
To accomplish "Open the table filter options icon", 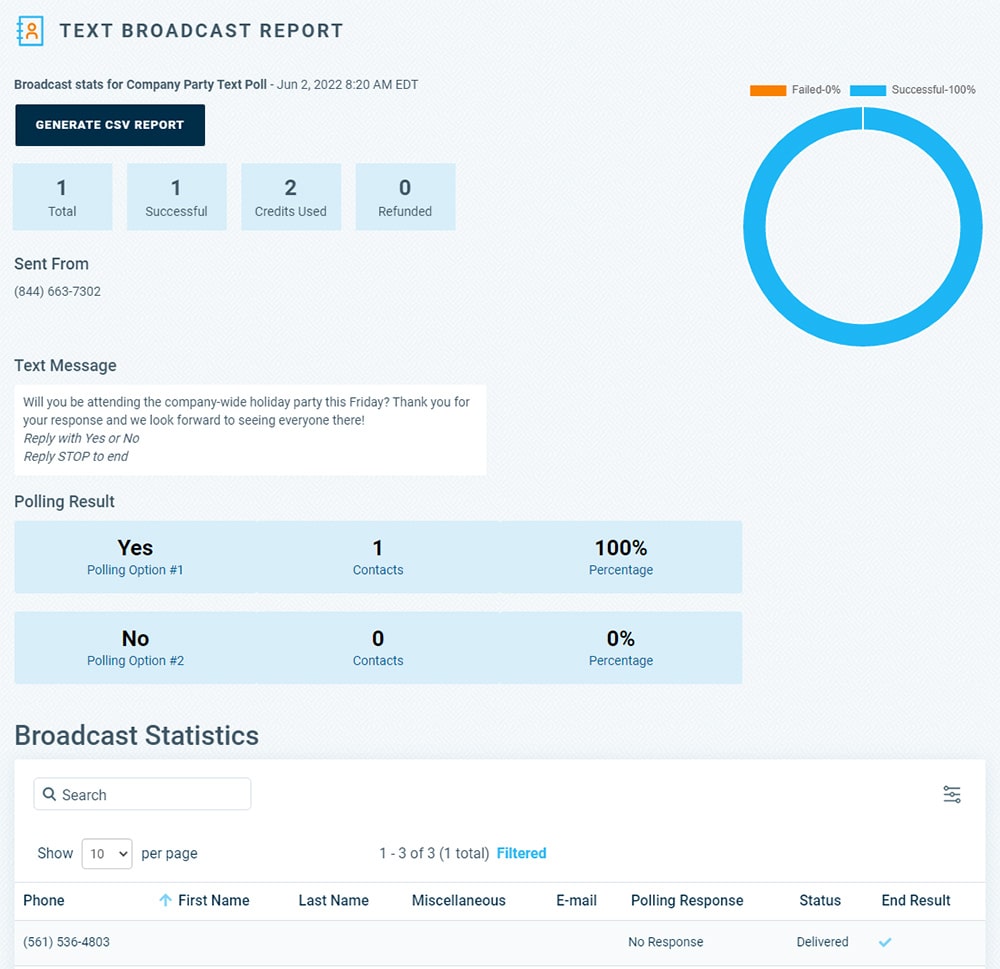I will 951,793.
